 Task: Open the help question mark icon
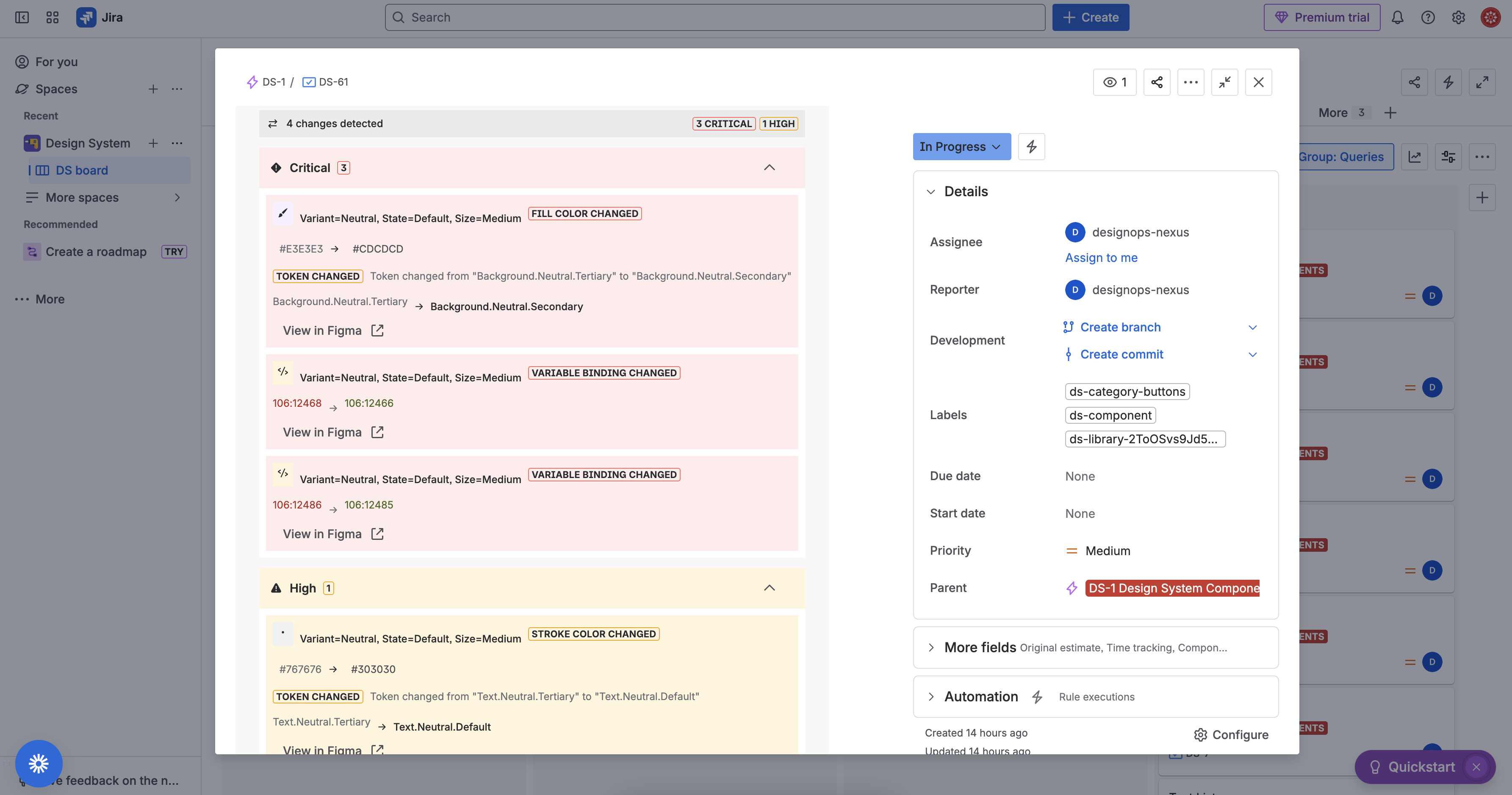[x=1427, y=18]
